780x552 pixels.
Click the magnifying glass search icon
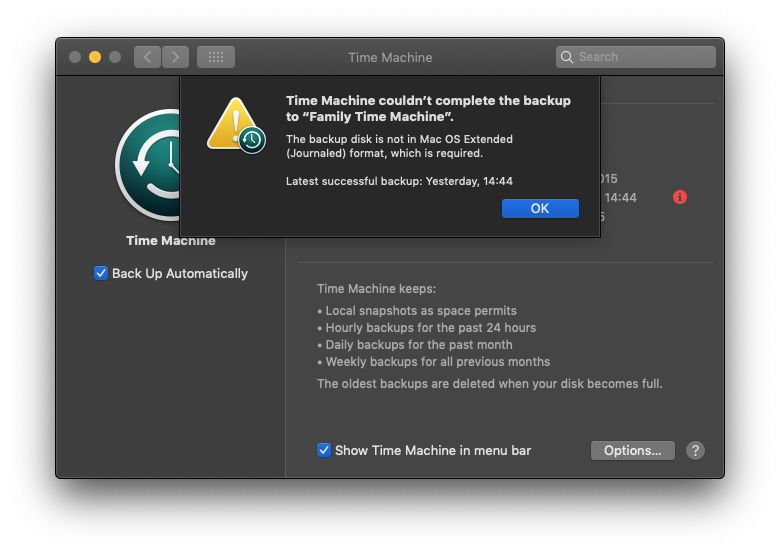[567, 57]
